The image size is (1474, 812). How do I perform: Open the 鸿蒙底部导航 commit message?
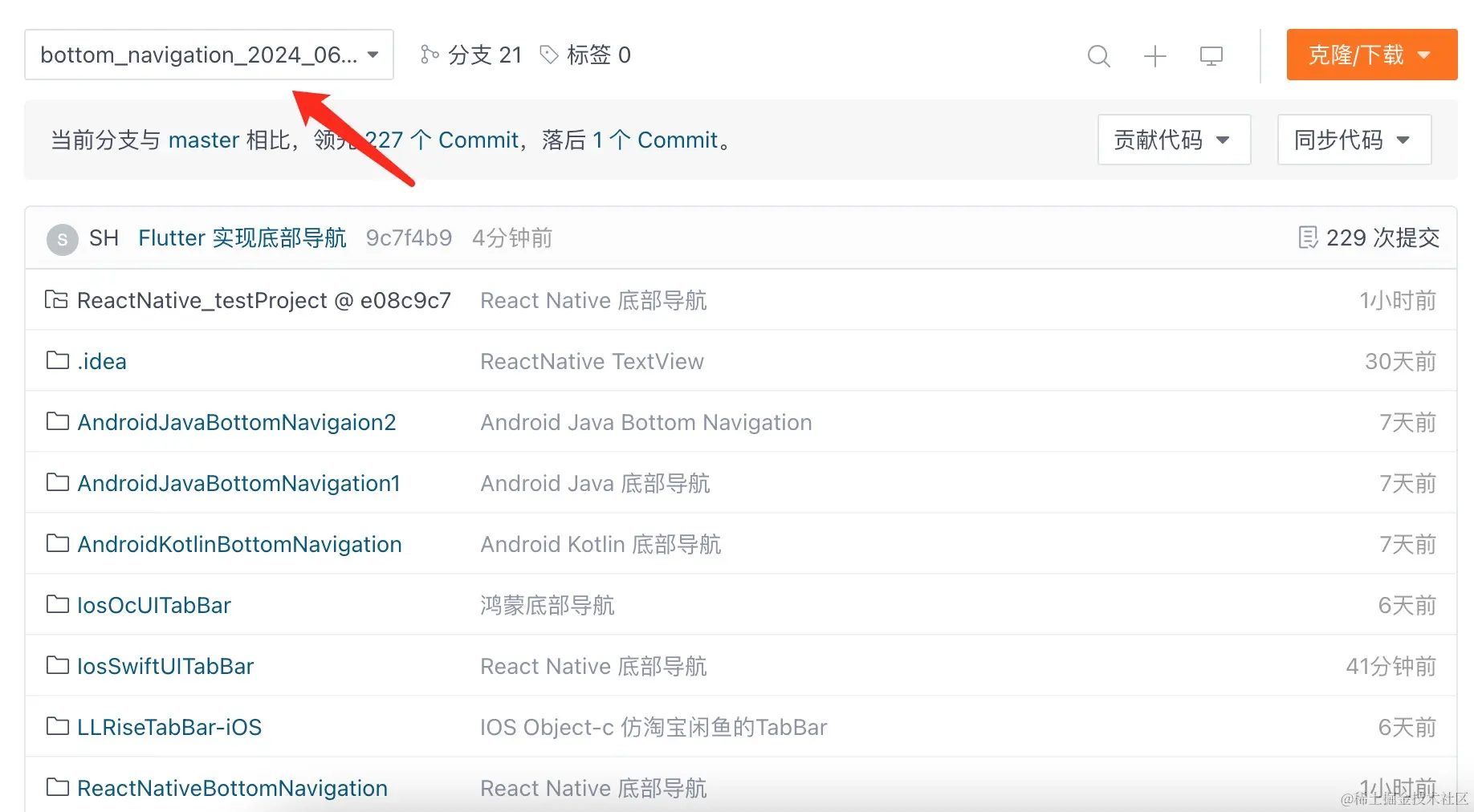(x=548, y=606)
